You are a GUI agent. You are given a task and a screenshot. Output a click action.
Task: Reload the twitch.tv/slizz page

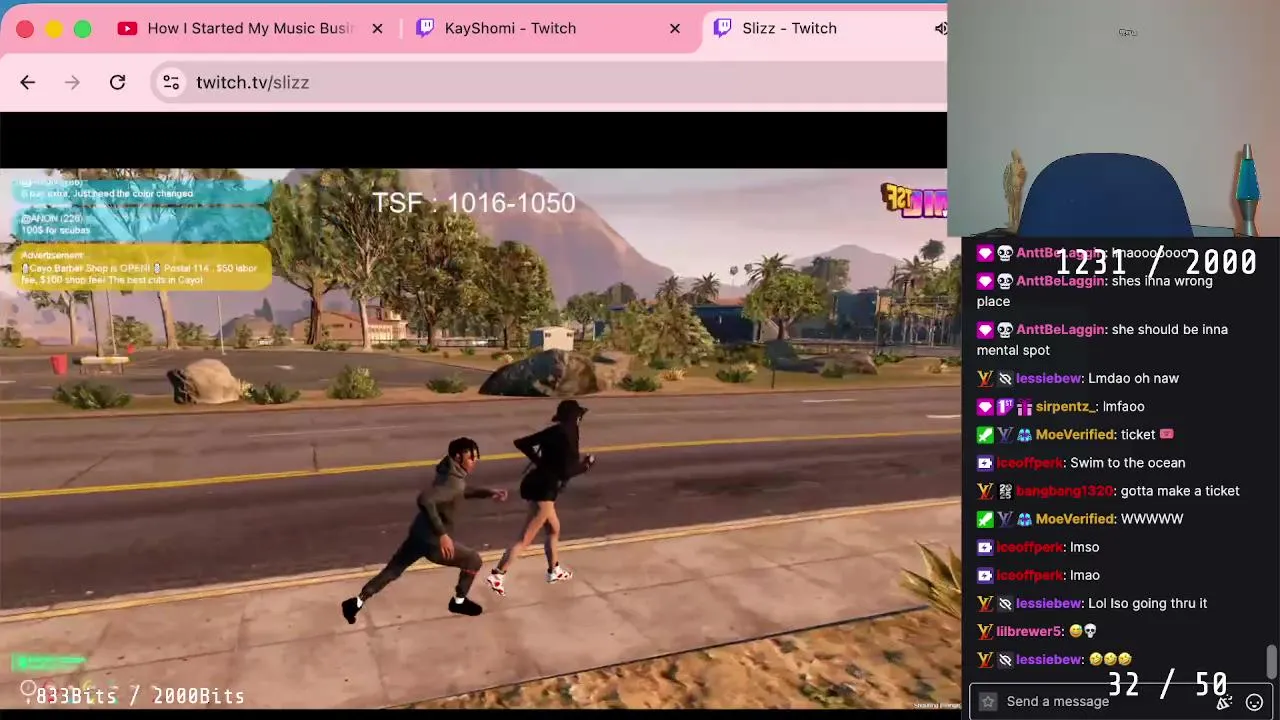pos(117,82)
